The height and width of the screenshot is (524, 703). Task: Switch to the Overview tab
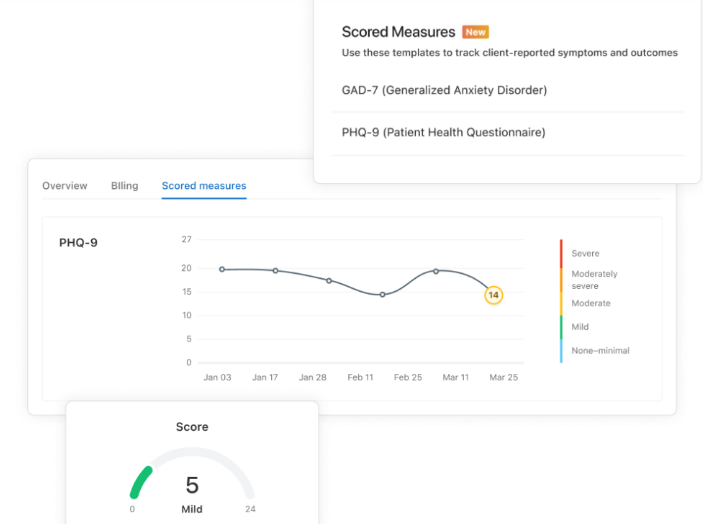[65, 186]
